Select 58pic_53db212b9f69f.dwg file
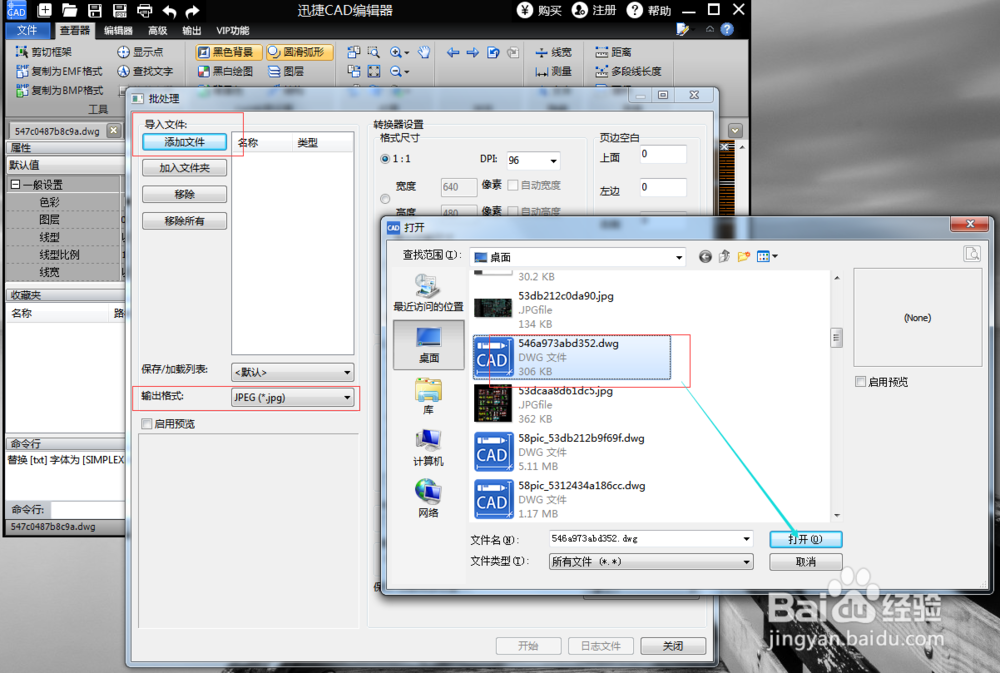This screenshot has width=1000, height=673. click(x=572, y=452)
